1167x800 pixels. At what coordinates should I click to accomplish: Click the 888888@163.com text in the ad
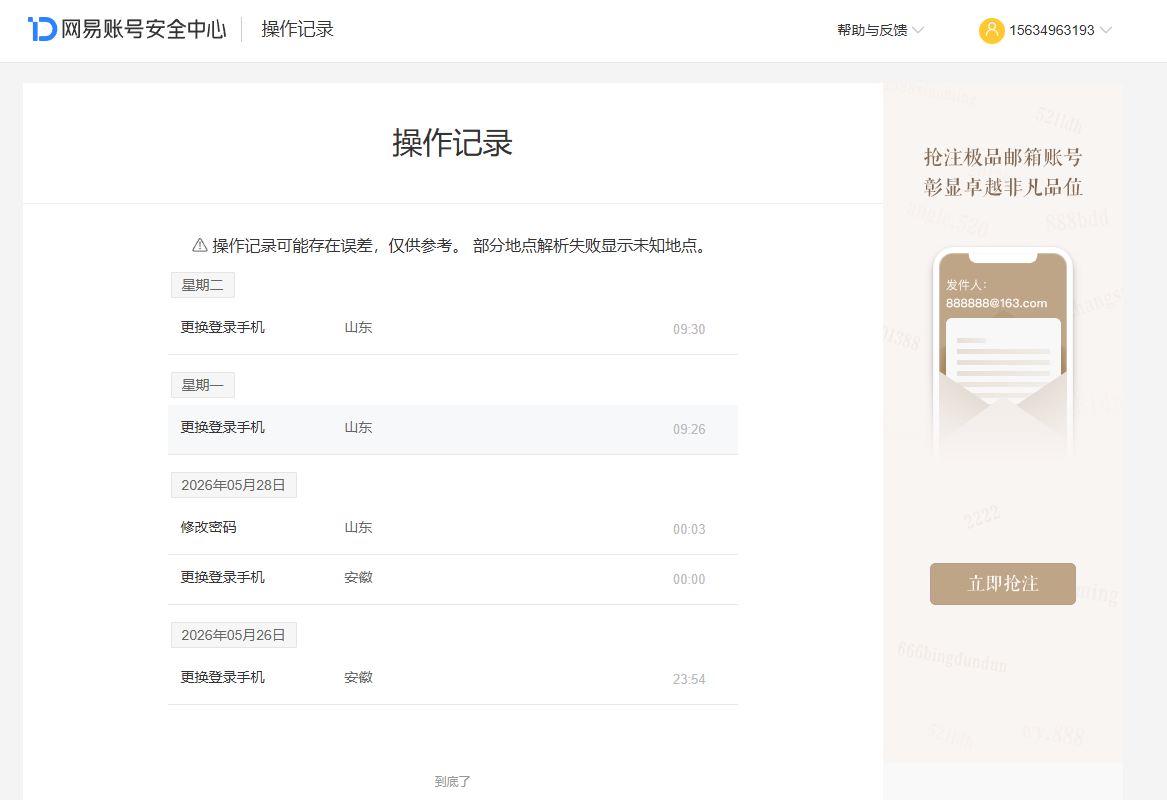(x=996, y=303)
